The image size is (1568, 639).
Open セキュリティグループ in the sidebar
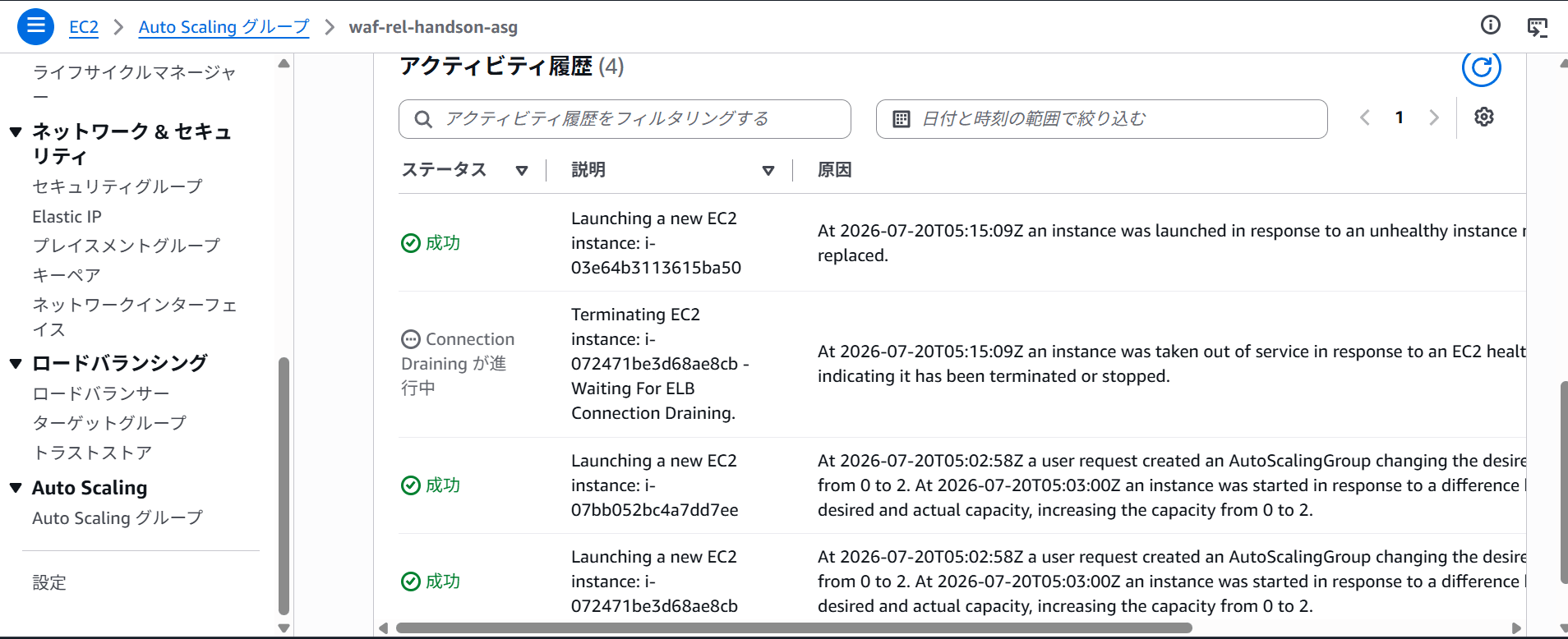coord(118,186)
